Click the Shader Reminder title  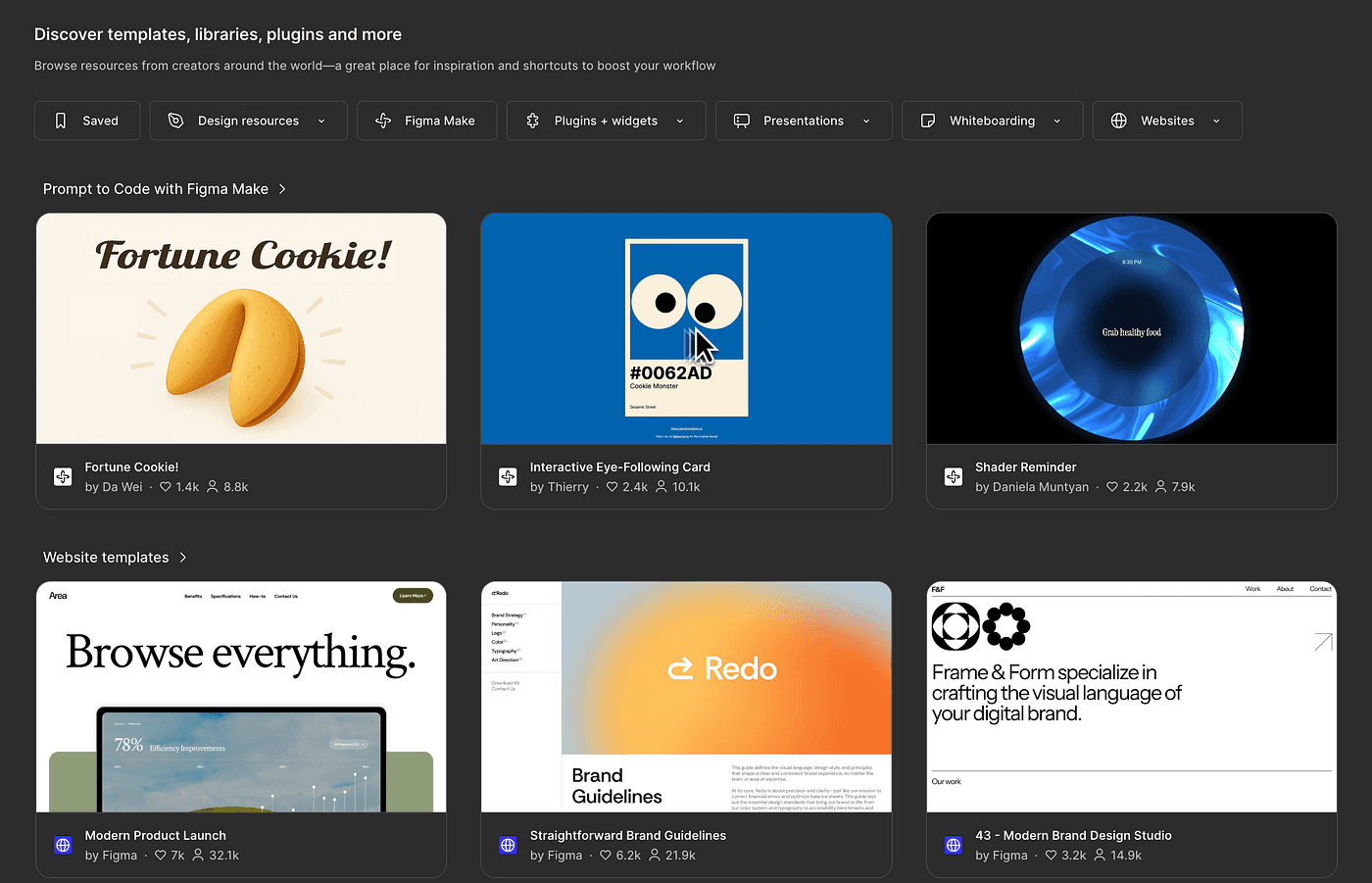1026,467
